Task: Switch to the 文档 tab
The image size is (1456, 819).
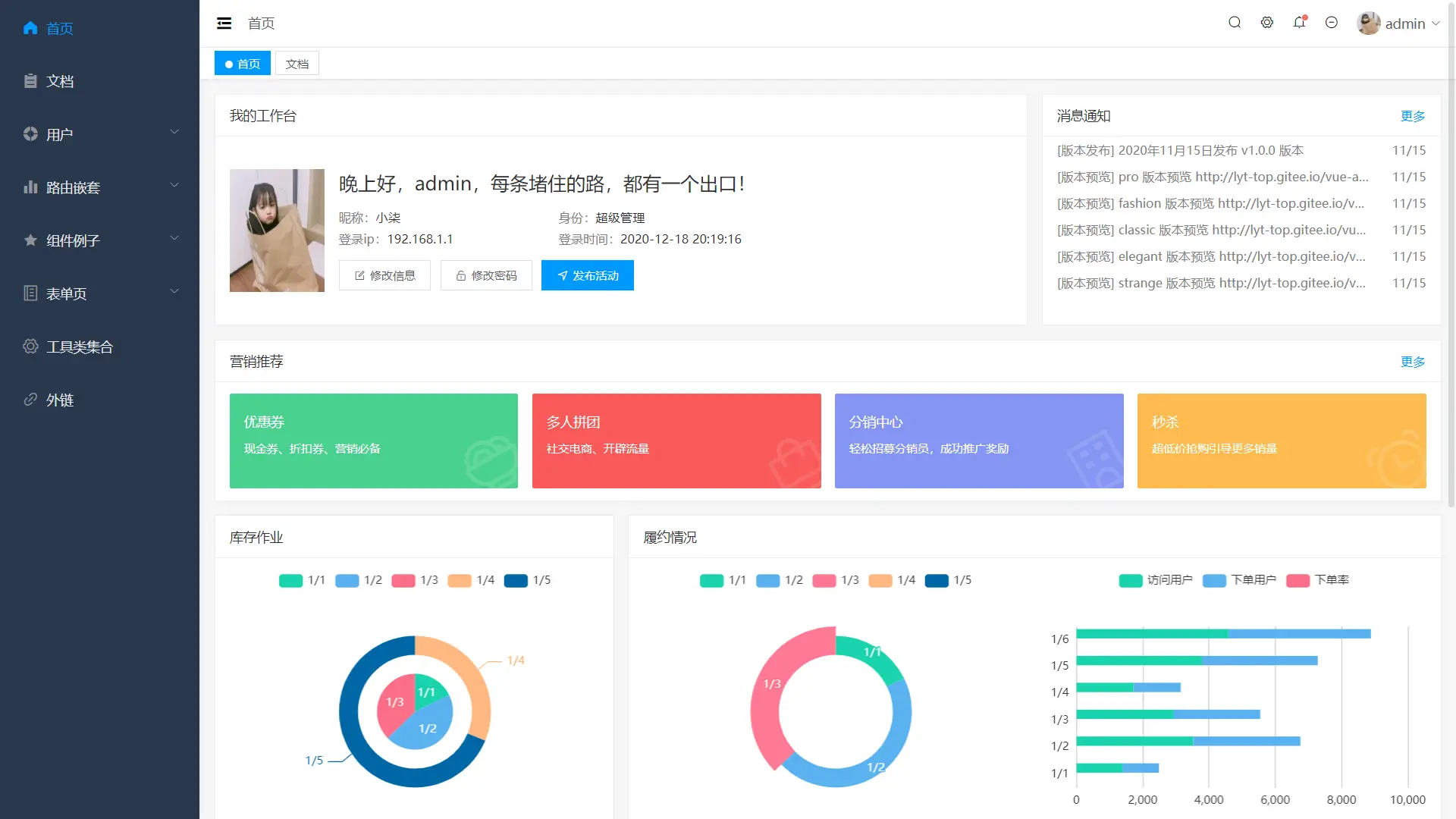Action: click(x=297, y=64)
